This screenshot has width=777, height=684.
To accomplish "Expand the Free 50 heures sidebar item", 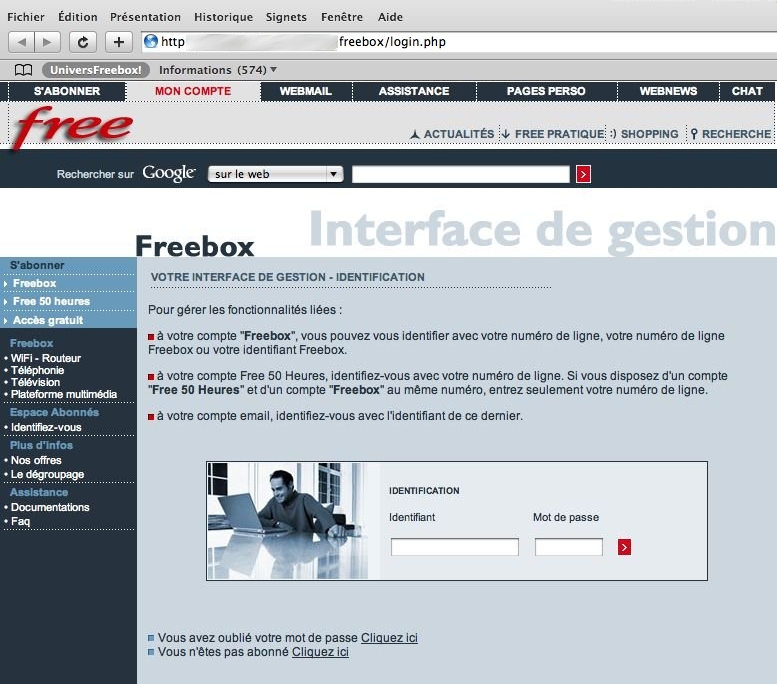I will (51, 301).
